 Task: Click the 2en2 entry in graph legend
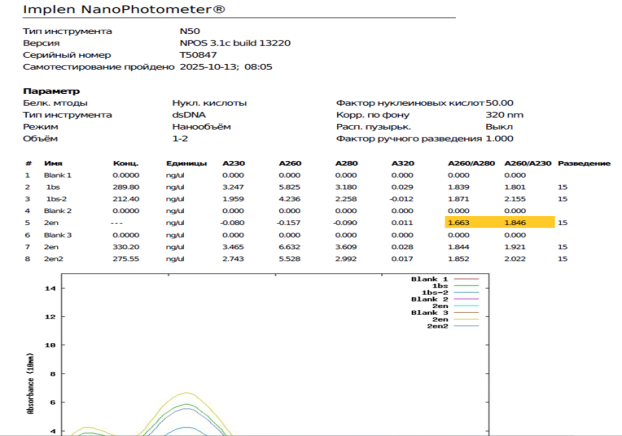[436, 326]
